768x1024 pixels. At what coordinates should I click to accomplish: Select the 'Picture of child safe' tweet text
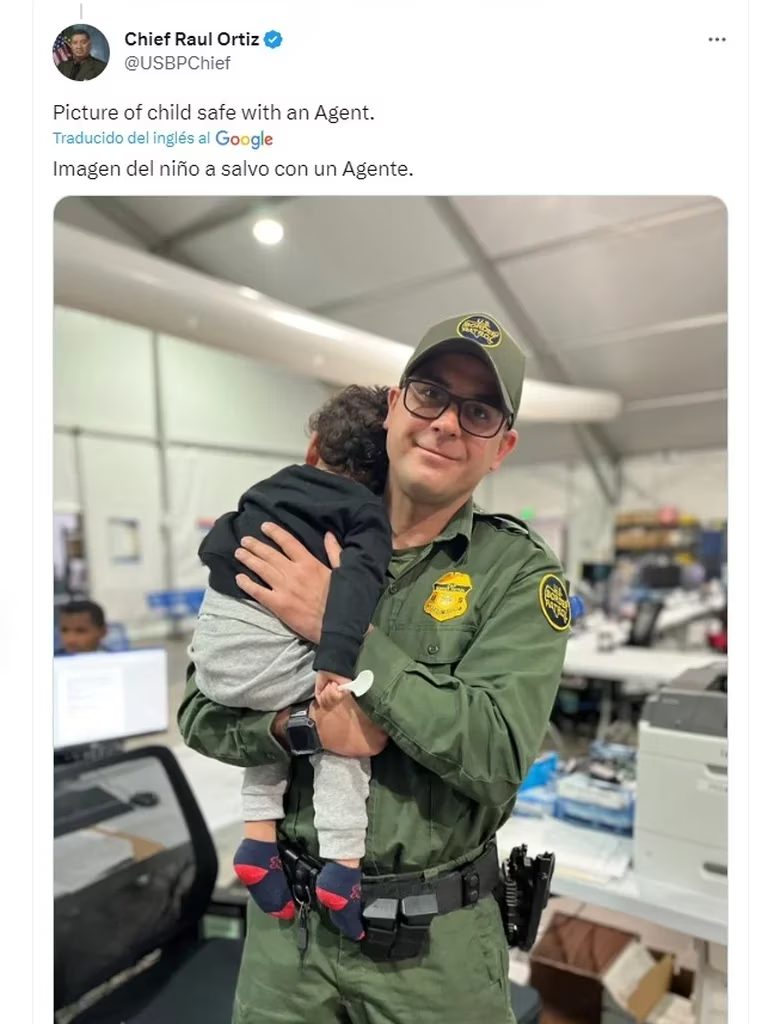(x=214, y=113)
